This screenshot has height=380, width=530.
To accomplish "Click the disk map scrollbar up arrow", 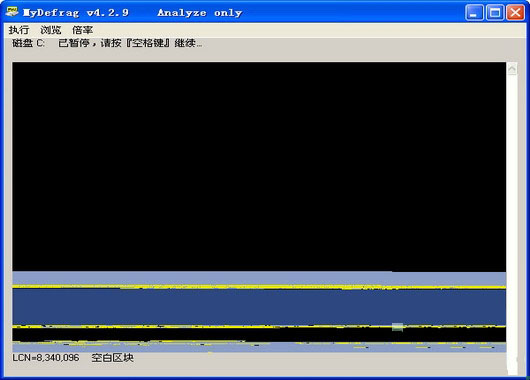I will pos(512,69).
